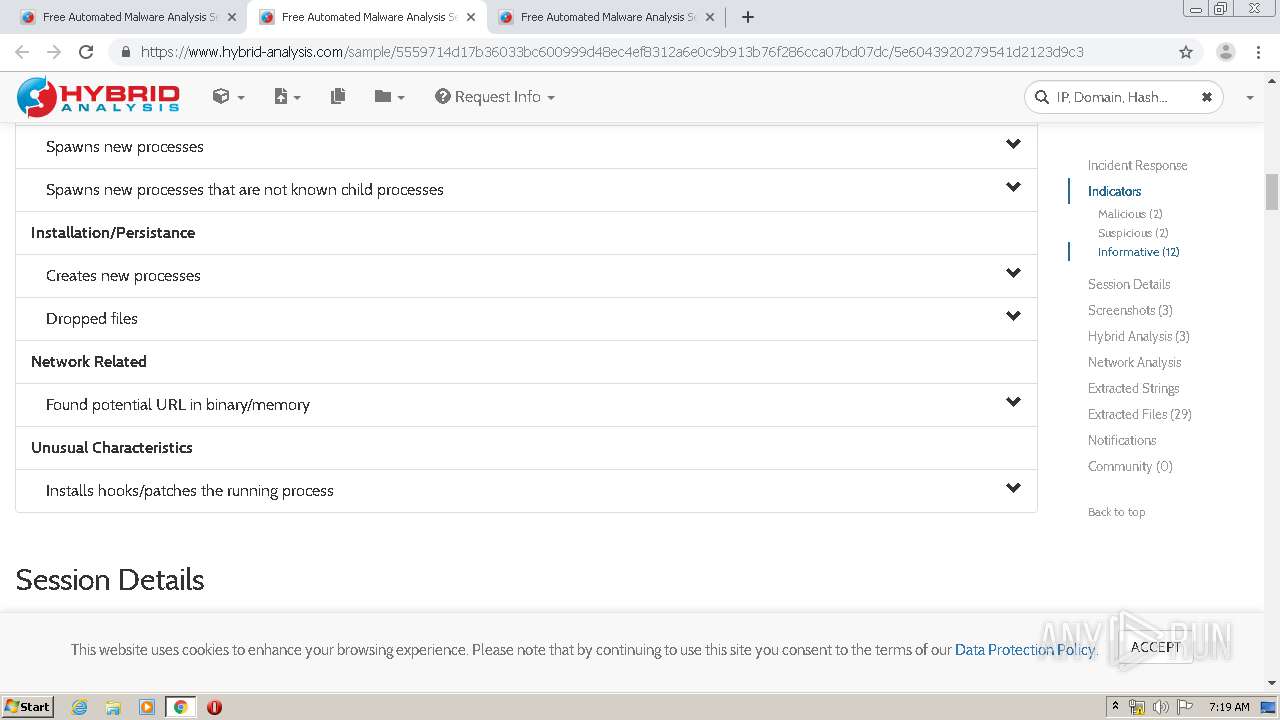Open the Data Protection Policy link
The image size is (1280, 720).
click(x=1025, y=650)
